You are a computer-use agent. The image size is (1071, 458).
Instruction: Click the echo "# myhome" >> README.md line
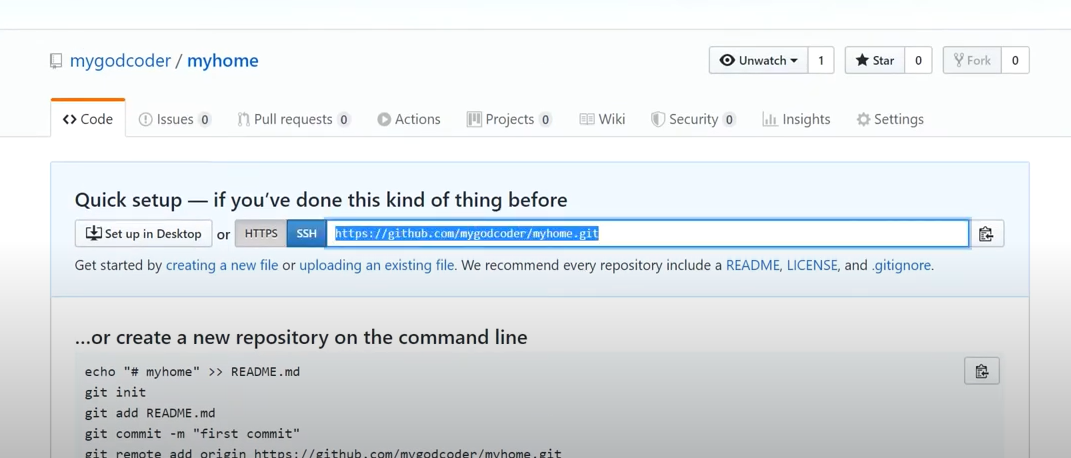(193, 372)
